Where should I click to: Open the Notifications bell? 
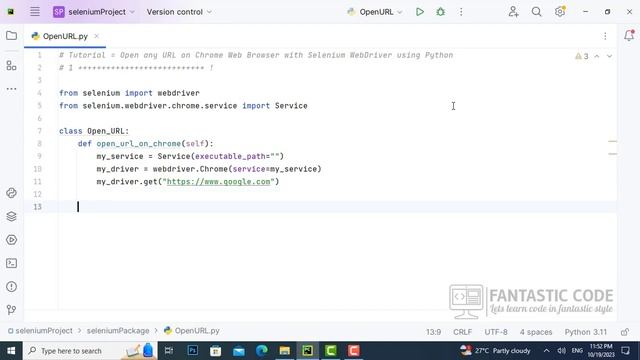[629, 36]
